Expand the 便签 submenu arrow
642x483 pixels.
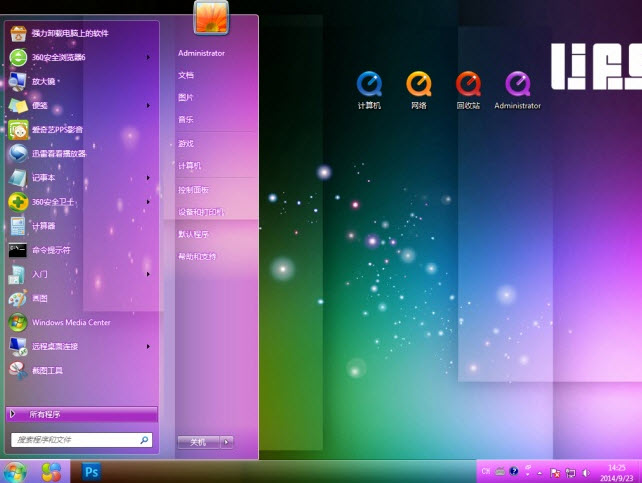pos(148,106)
